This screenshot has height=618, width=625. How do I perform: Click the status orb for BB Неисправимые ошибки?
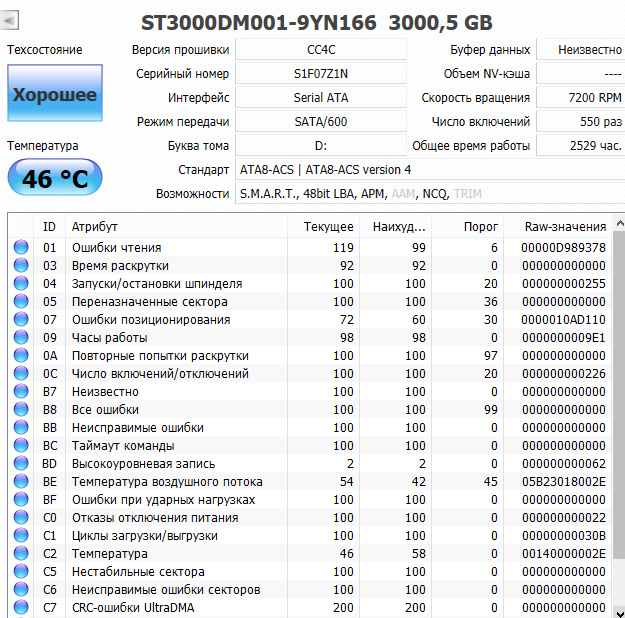click(21, 427)
